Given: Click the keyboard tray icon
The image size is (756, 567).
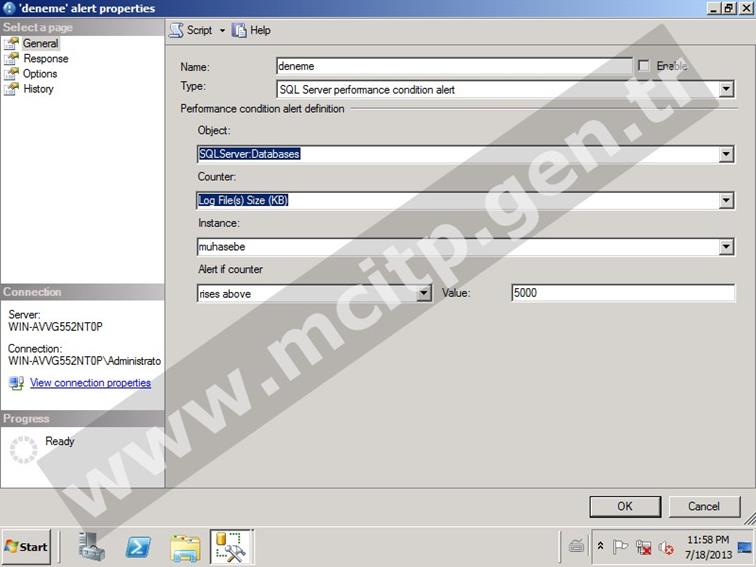Looking at the screenshot, I should click(577, 546).
